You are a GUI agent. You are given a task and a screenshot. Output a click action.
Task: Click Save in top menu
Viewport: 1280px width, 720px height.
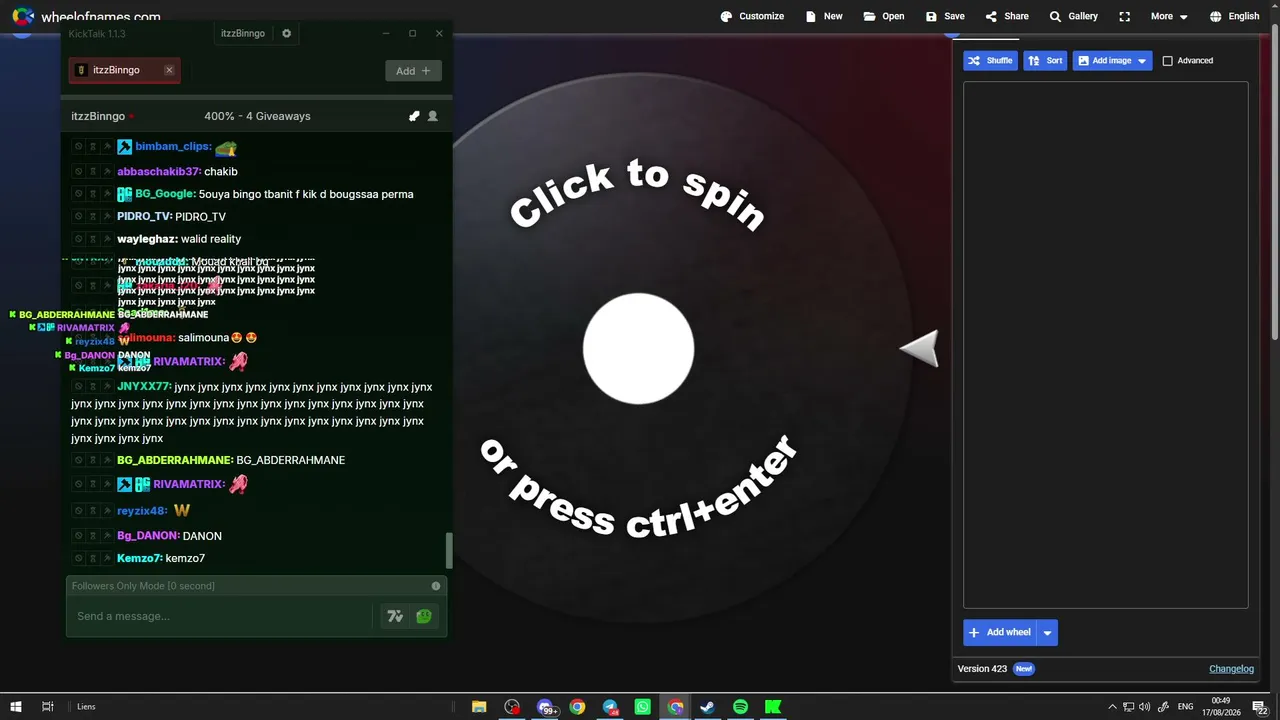(944, 16)
